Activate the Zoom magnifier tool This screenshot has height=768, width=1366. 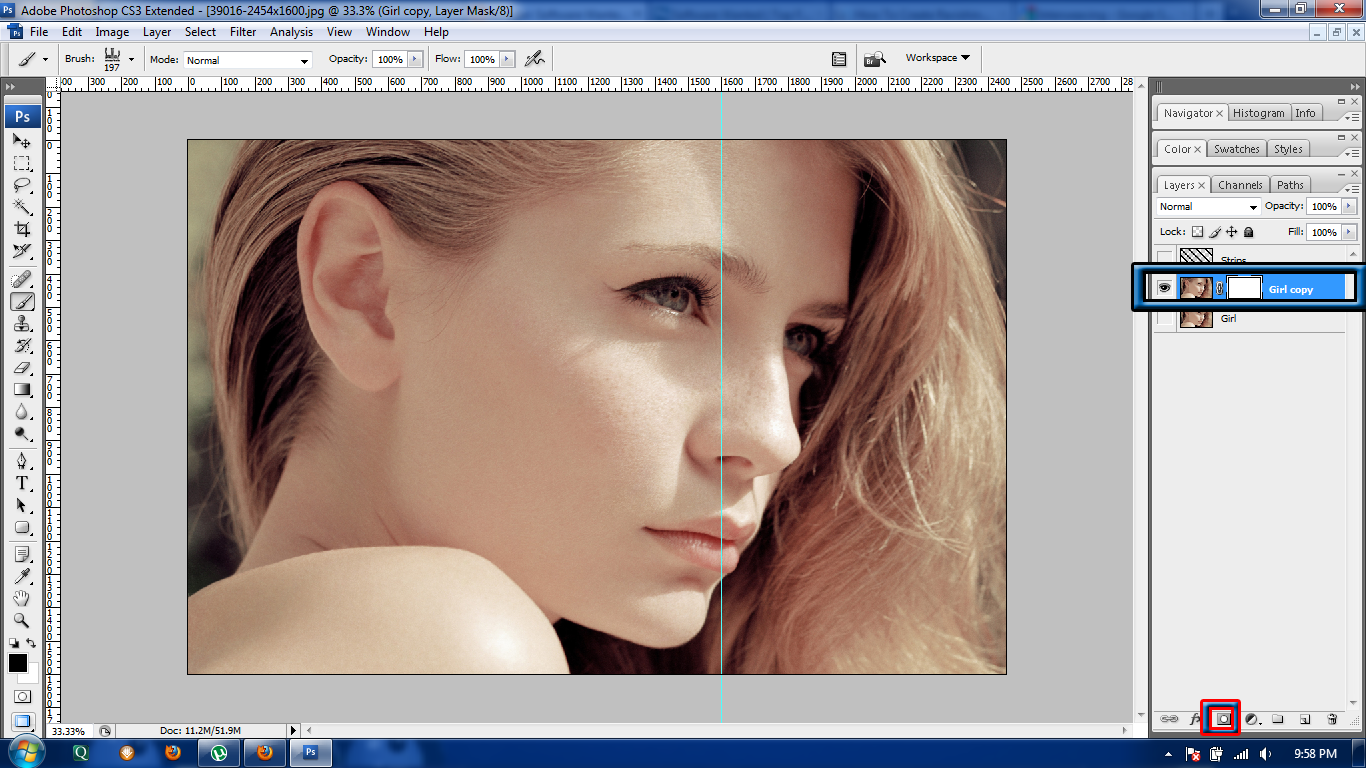tap(22, 620)
